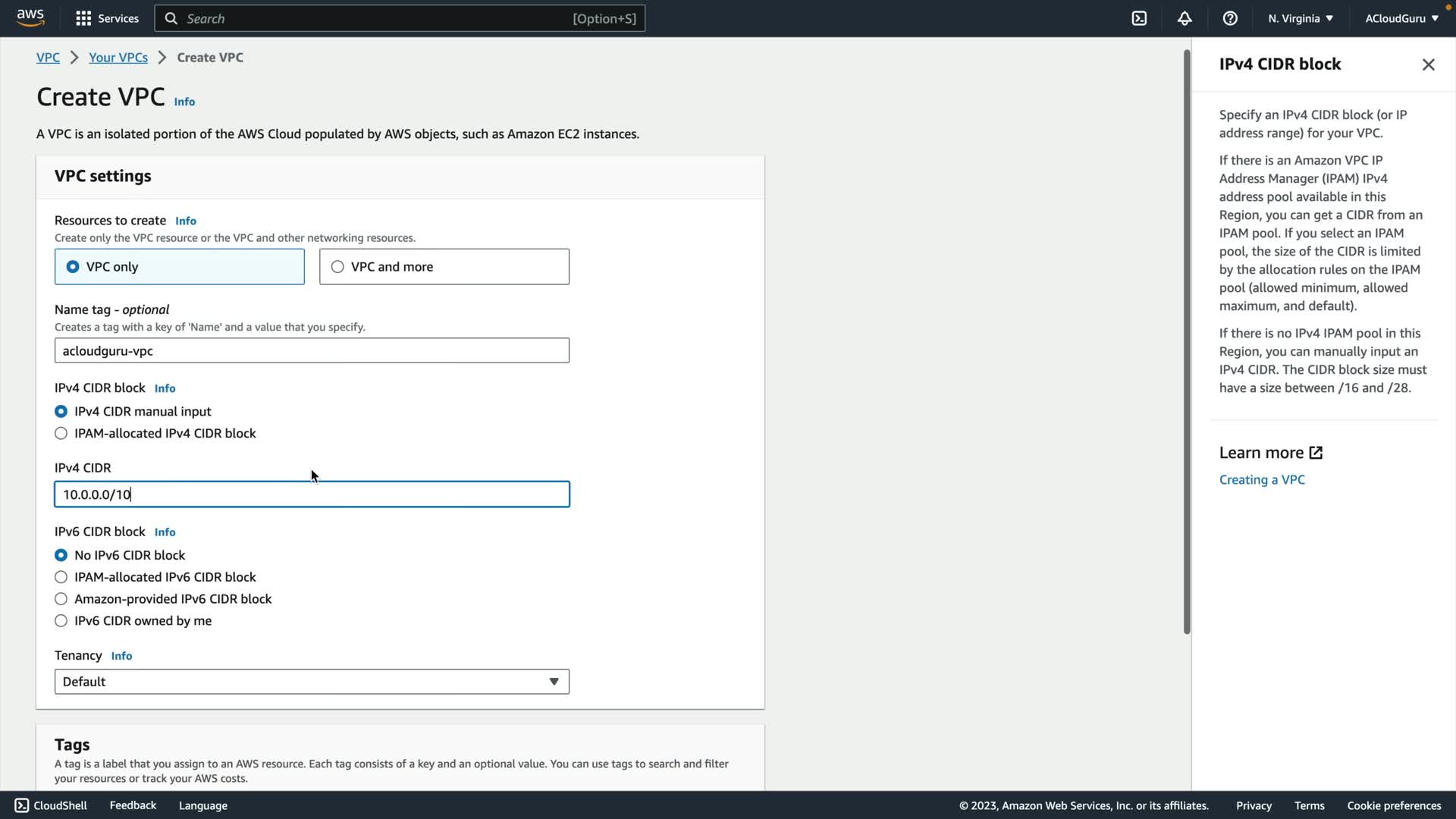Open the help question mark icon
Screen dimensions: 1456x819
click(1230, 18)
